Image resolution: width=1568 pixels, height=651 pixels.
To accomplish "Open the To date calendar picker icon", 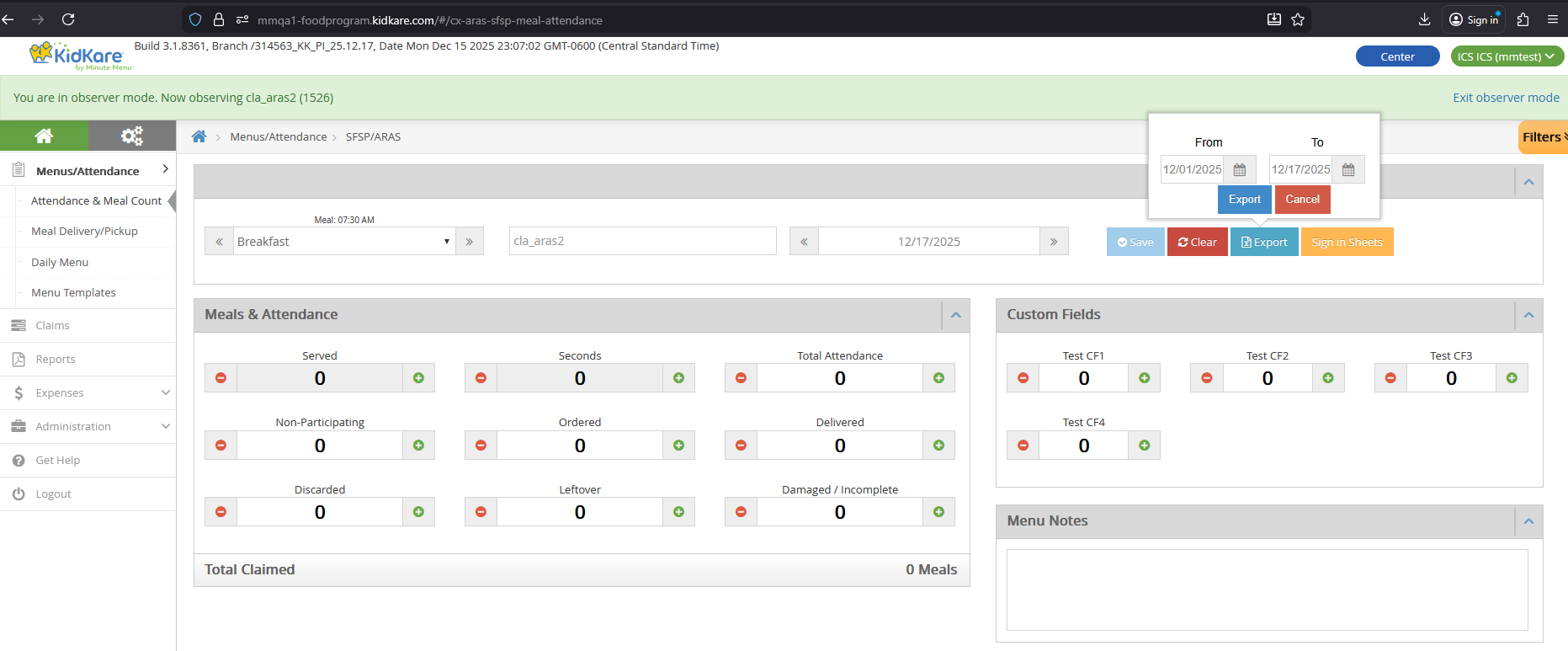I will pos(1347,170).
